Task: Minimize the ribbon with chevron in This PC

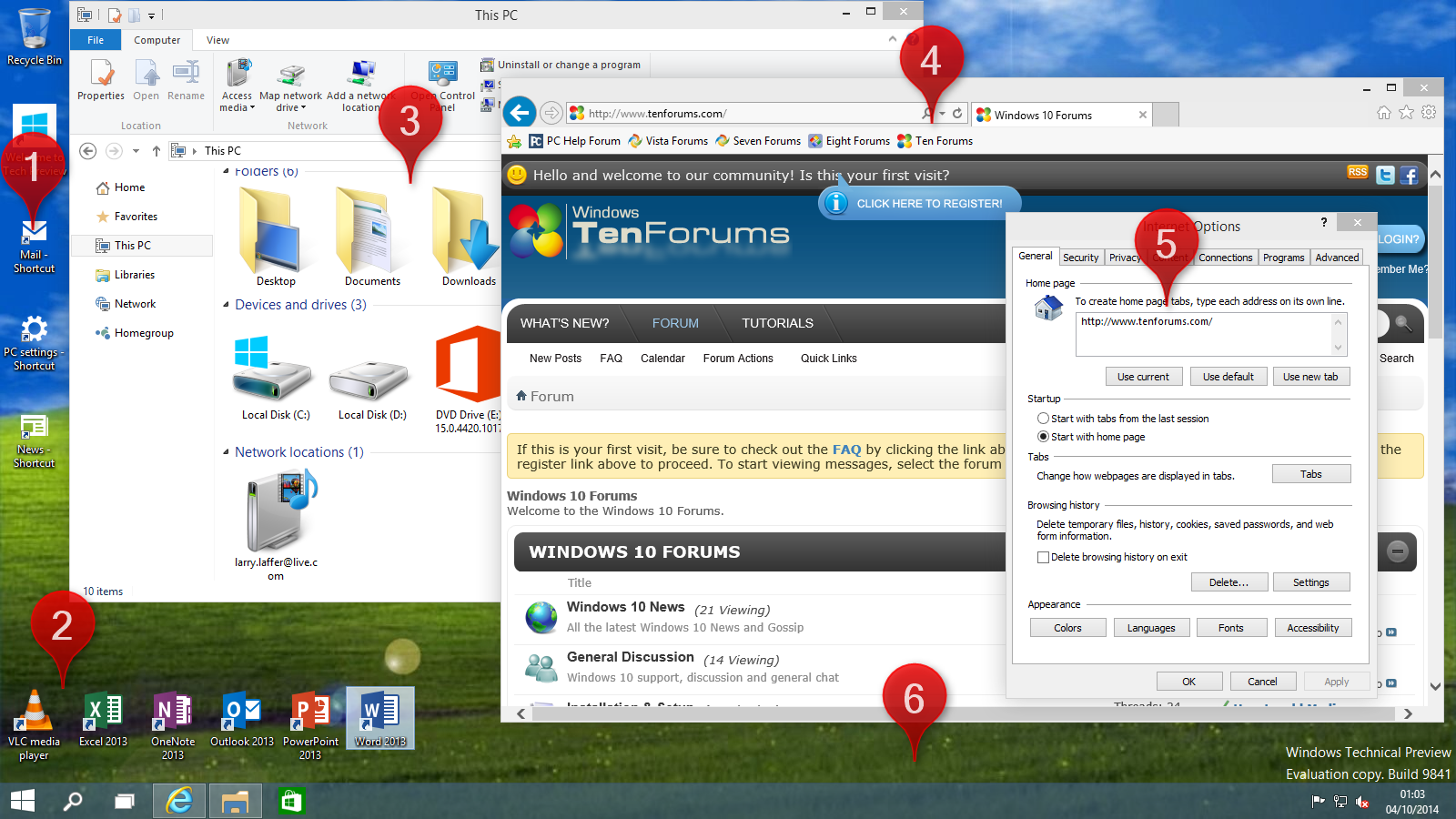Action: [x=893, y=39]
